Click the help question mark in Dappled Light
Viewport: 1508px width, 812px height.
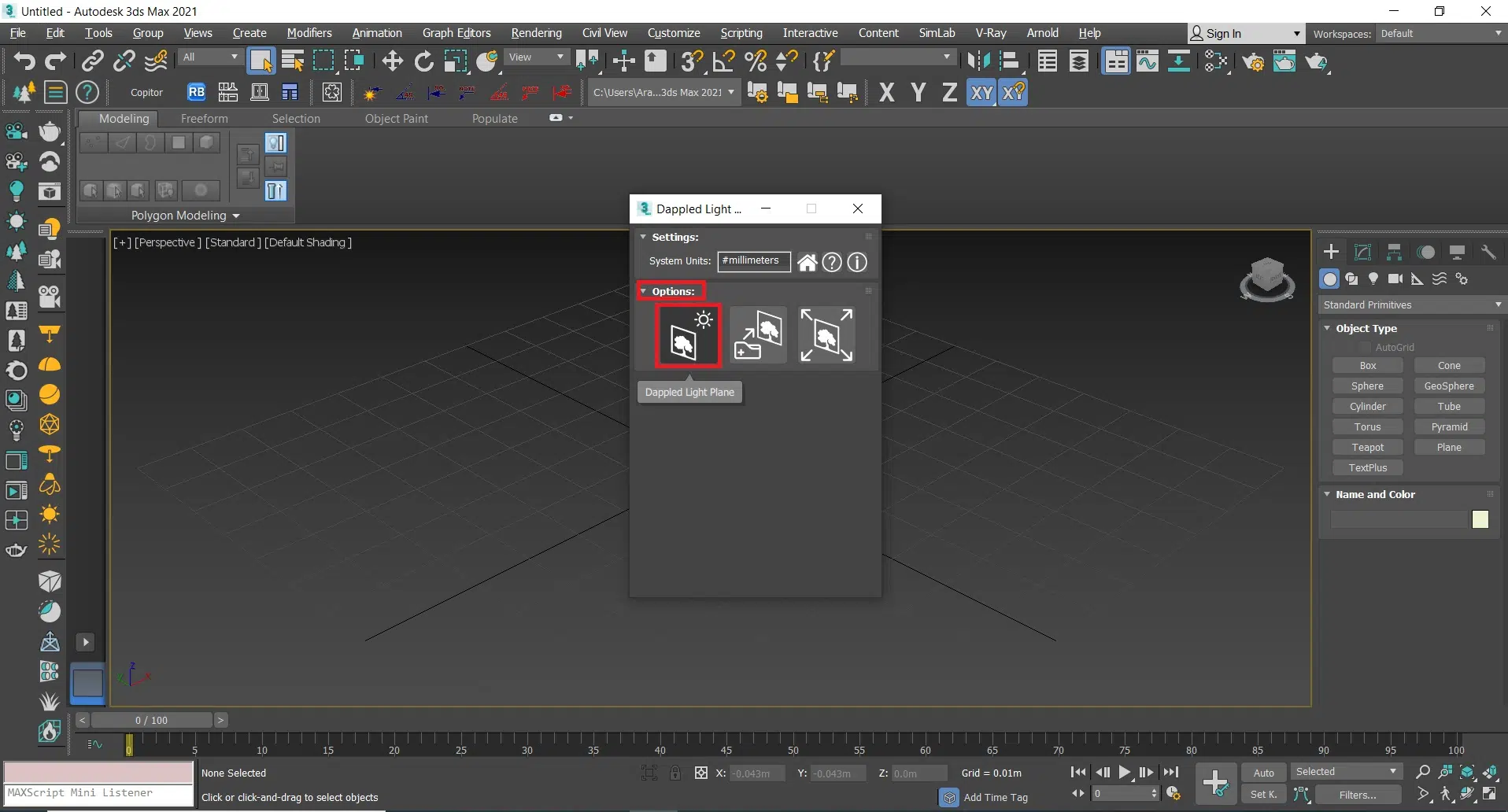tap(832, 262)
